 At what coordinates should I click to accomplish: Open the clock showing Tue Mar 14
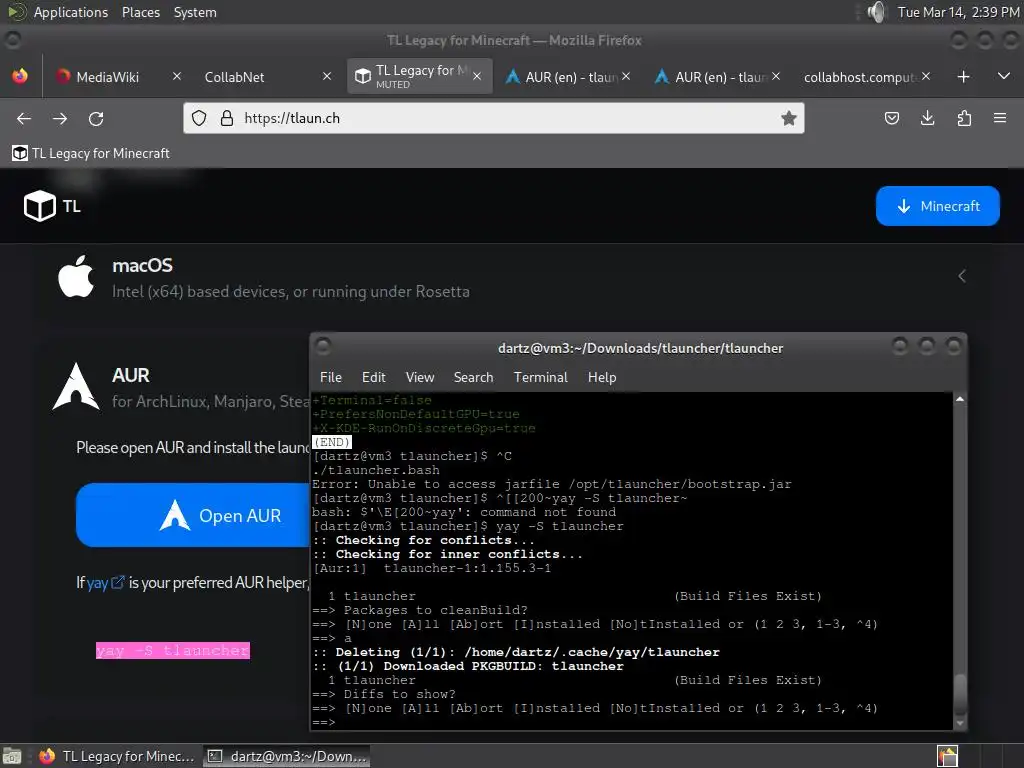point(958,12)
